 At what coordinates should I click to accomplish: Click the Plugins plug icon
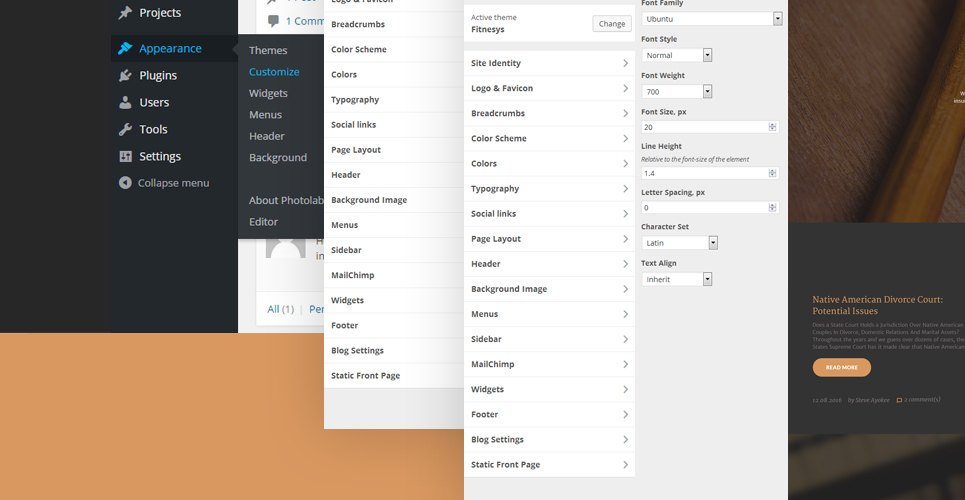[125, 75]
